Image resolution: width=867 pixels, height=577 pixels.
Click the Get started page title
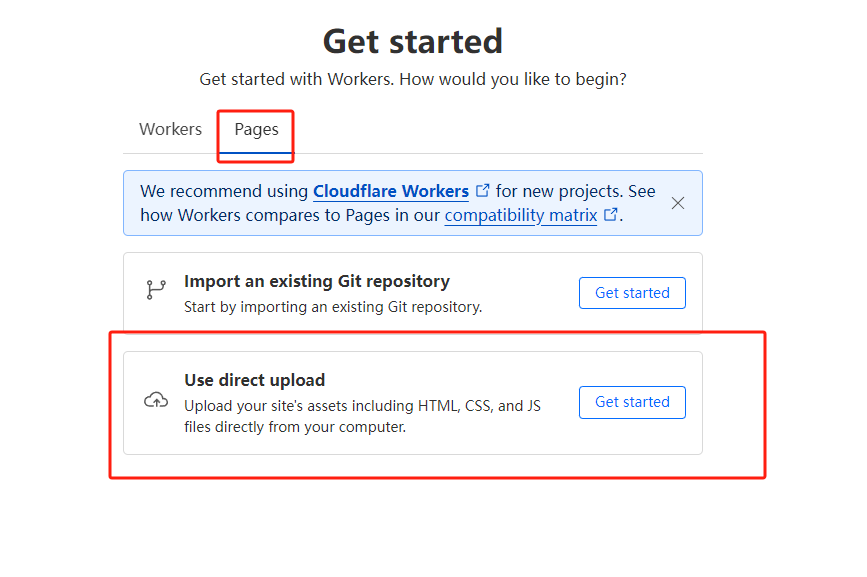(x=413, y=41)
